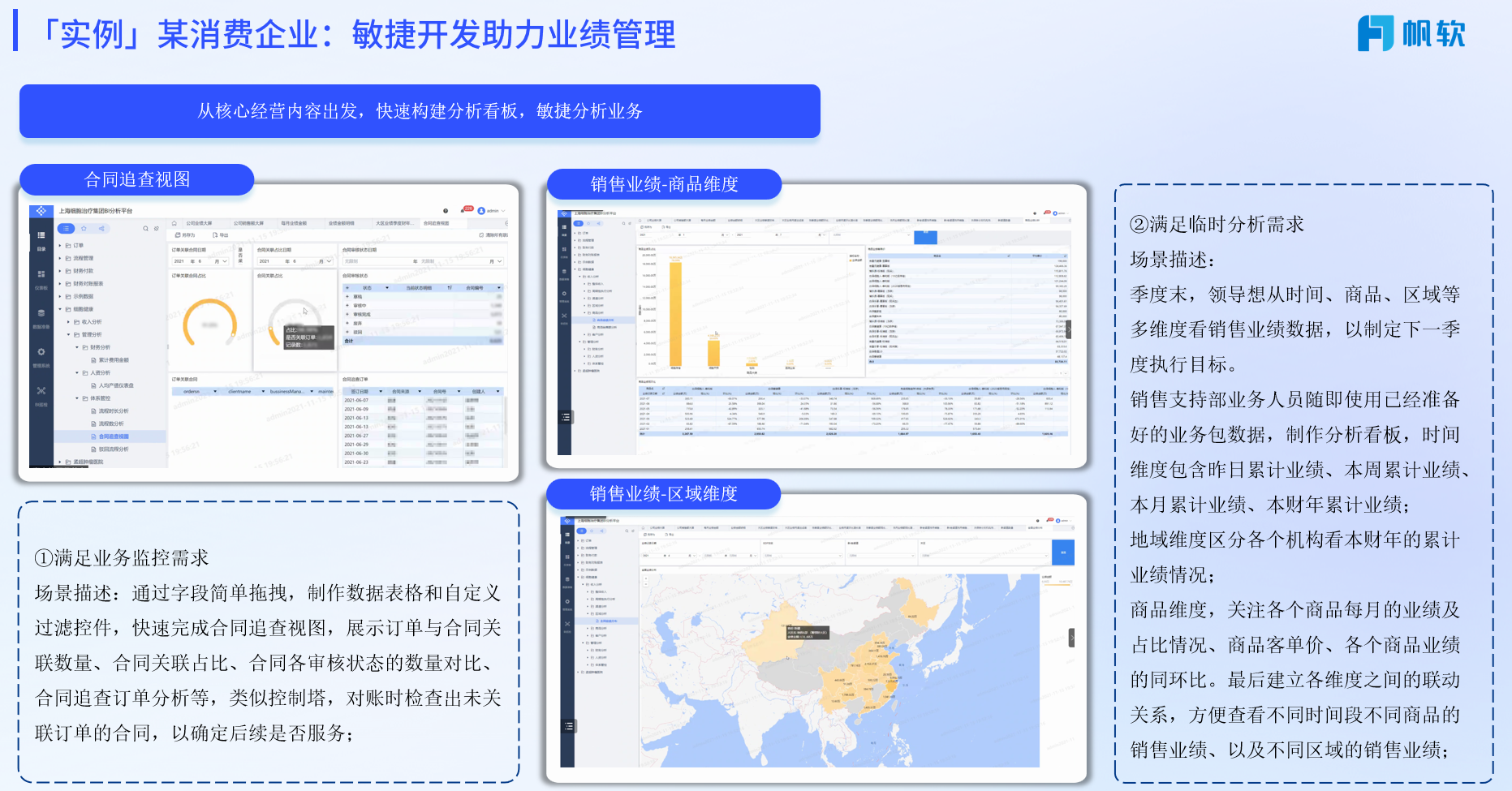Open the ordersn column filter dropdown
Viewport: 1512px width, 791px height.
click(x=215, y=391)
